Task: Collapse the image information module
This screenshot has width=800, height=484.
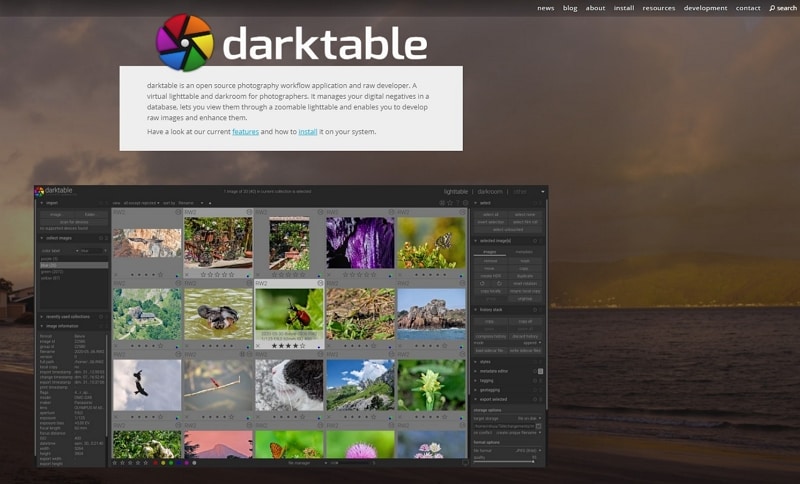Action: tap(41, 326)
